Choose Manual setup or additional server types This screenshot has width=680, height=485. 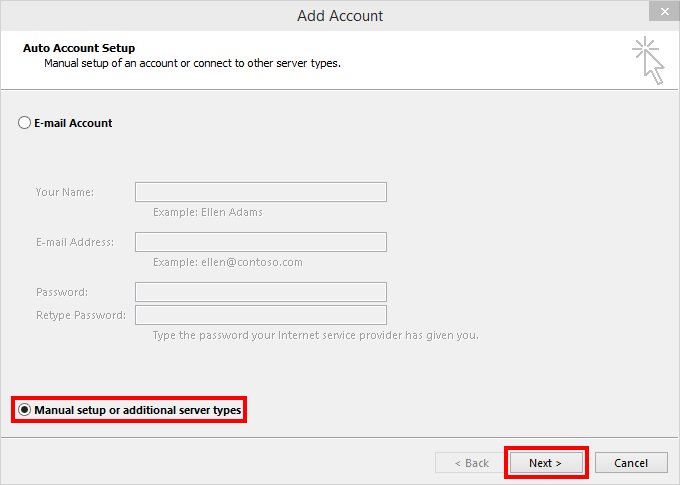click(25, 410)
